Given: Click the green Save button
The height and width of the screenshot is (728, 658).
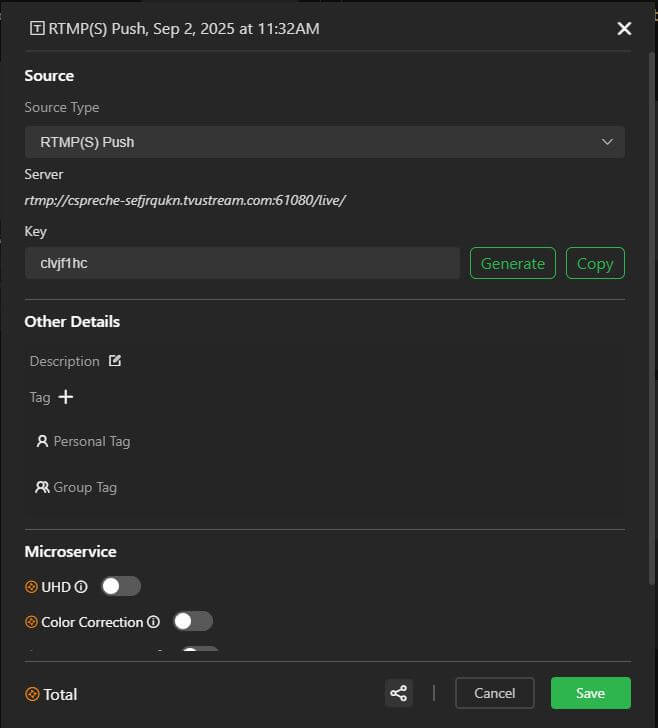Looking at the screenshot, I should (590, 693).
